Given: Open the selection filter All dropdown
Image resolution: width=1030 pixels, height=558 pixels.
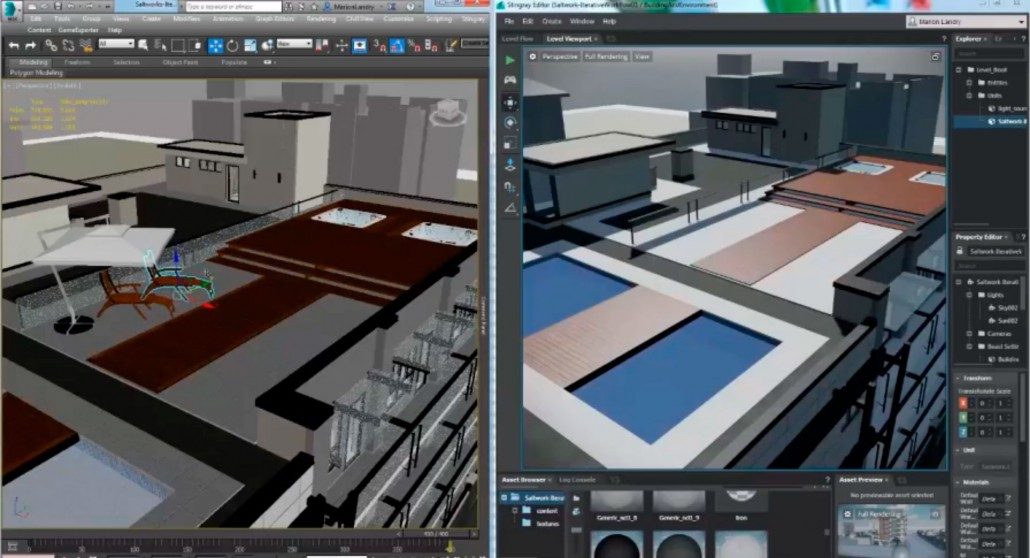Looking at the screenshot, I should [x=115, y=44].
